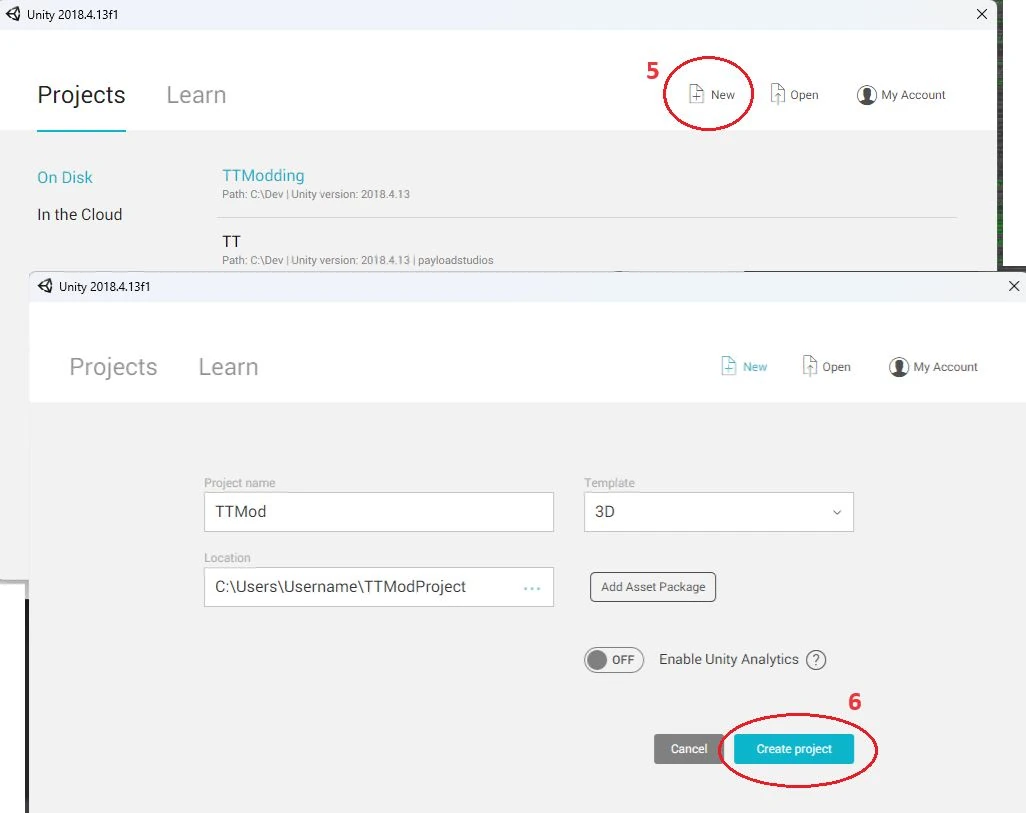Close the back Unity 2018.4.13f1 window

click(982, 14)
